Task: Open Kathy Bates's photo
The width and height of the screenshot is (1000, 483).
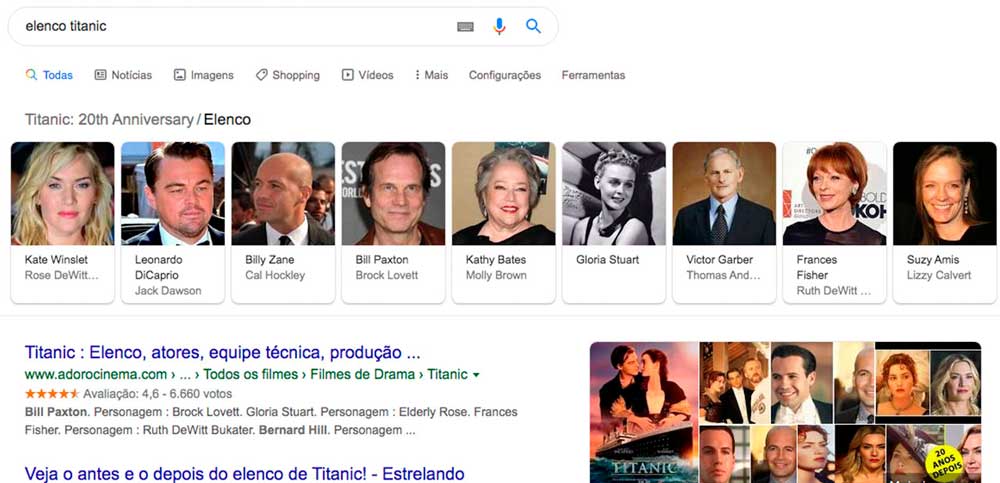Action: point(504,193)
